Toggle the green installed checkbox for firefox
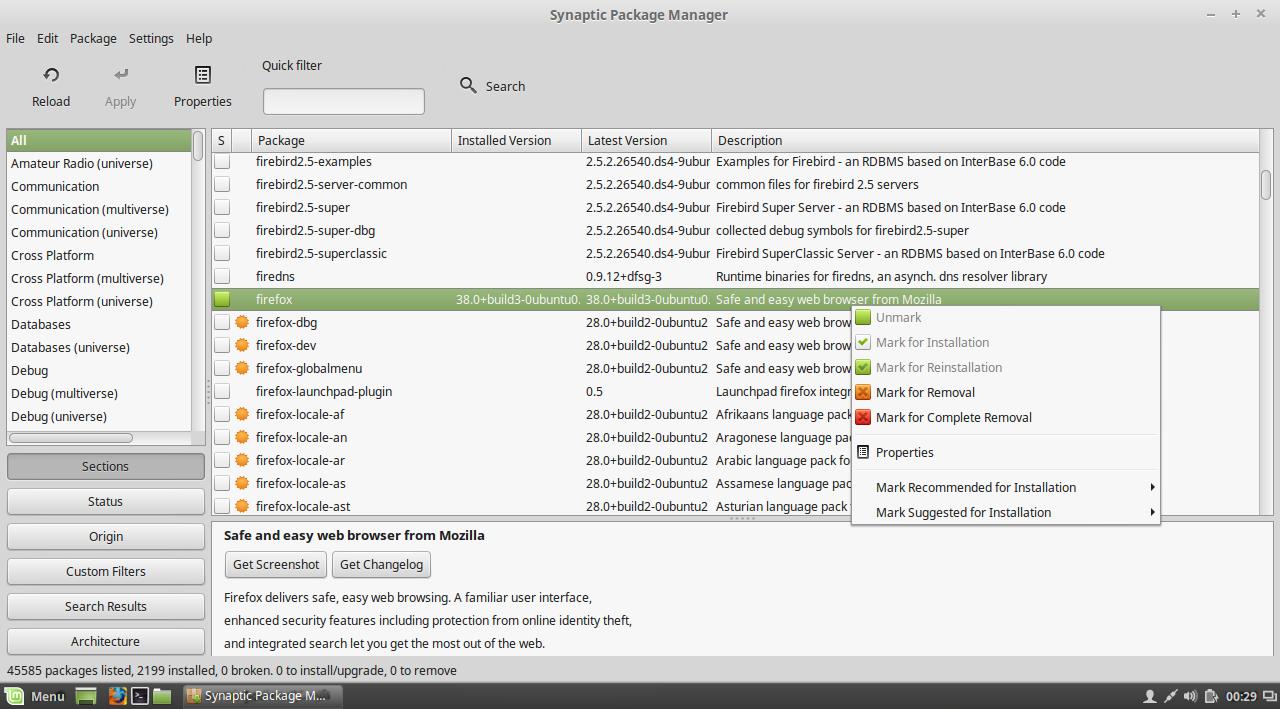The height and width of the screenshot is (709, 1280). (222, 299)
